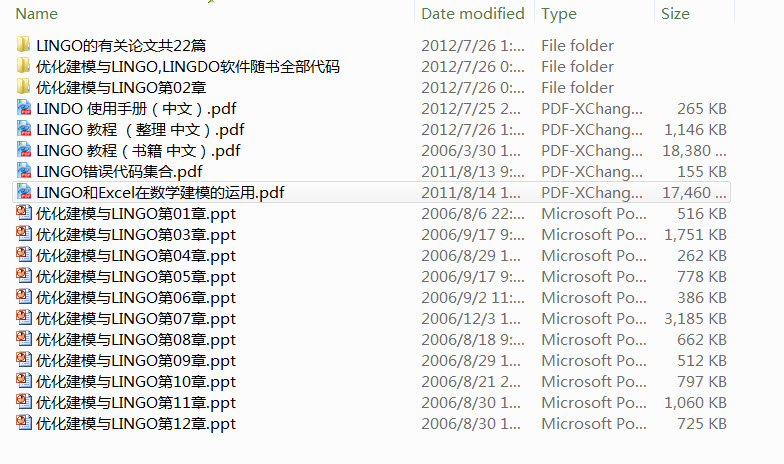Select file 优化建模与LINGO第09章.ppt

pos(136,360)
